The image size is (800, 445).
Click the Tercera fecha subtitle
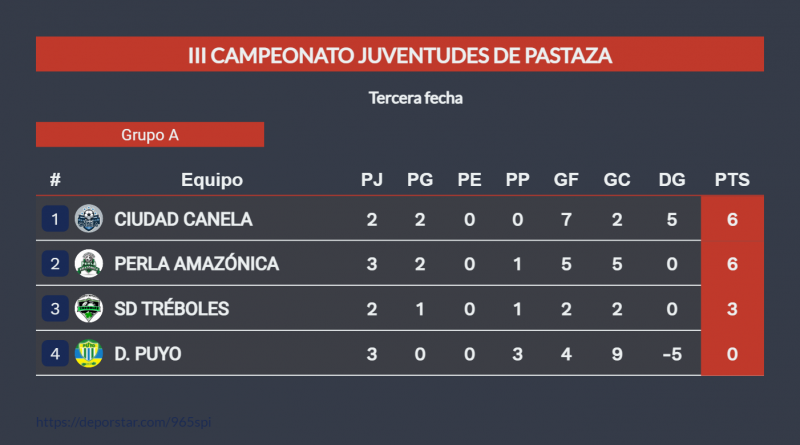pos(415,98)
